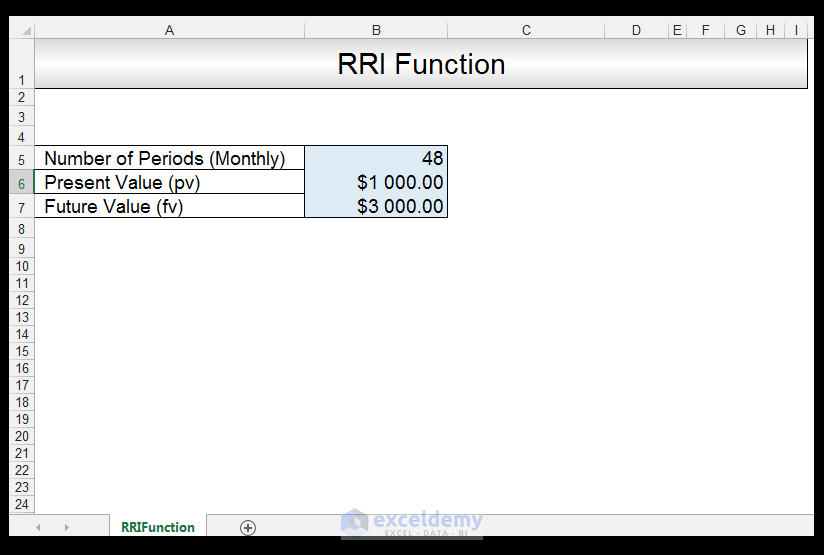The width and height of the screenshot is (824, 555).
Task: Add a new sheet with plus icon
Action: [248, 527]
